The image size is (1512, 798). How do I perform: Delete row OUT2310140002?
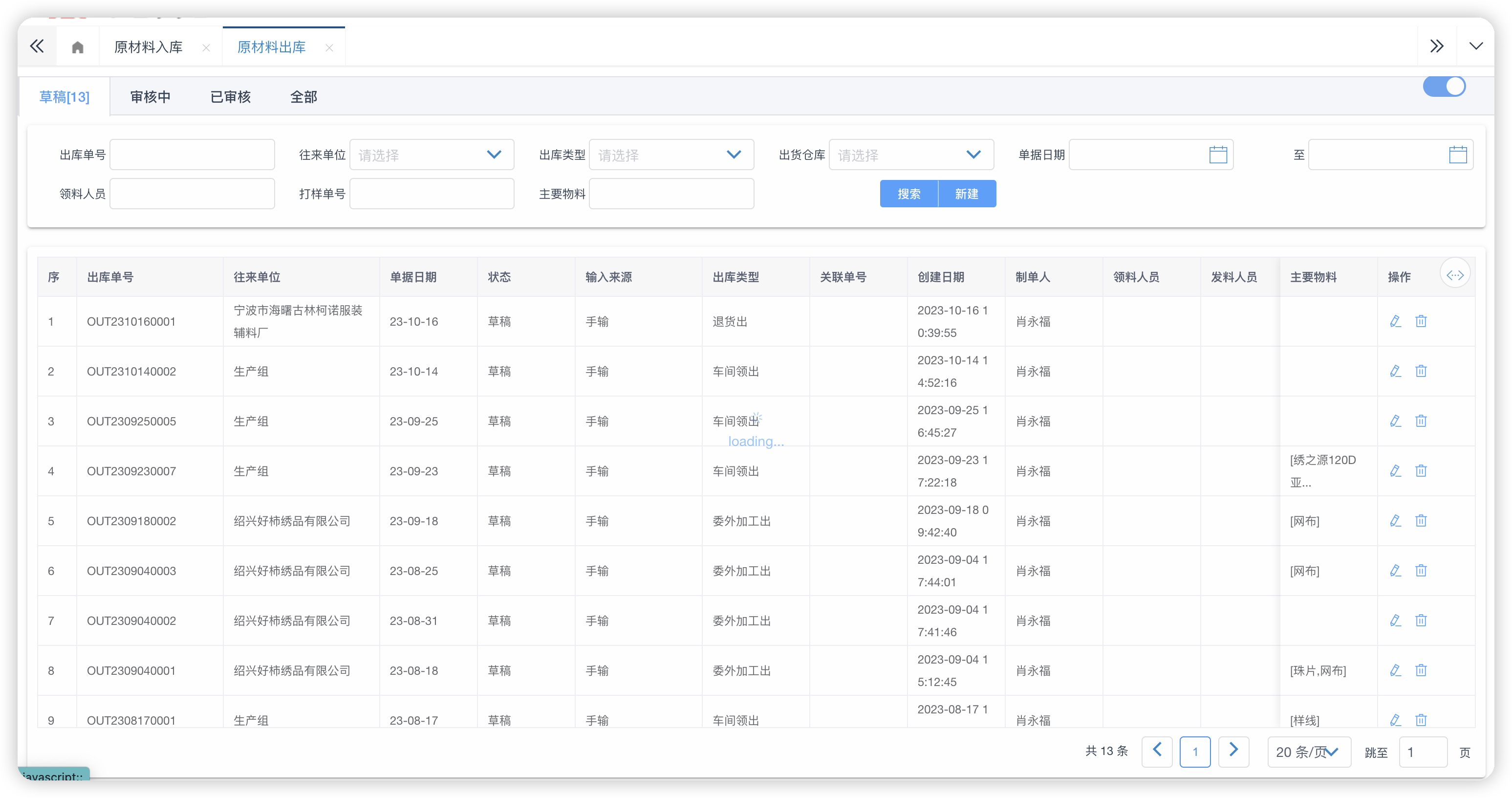pyautogui.click(x=1421, y=371)
